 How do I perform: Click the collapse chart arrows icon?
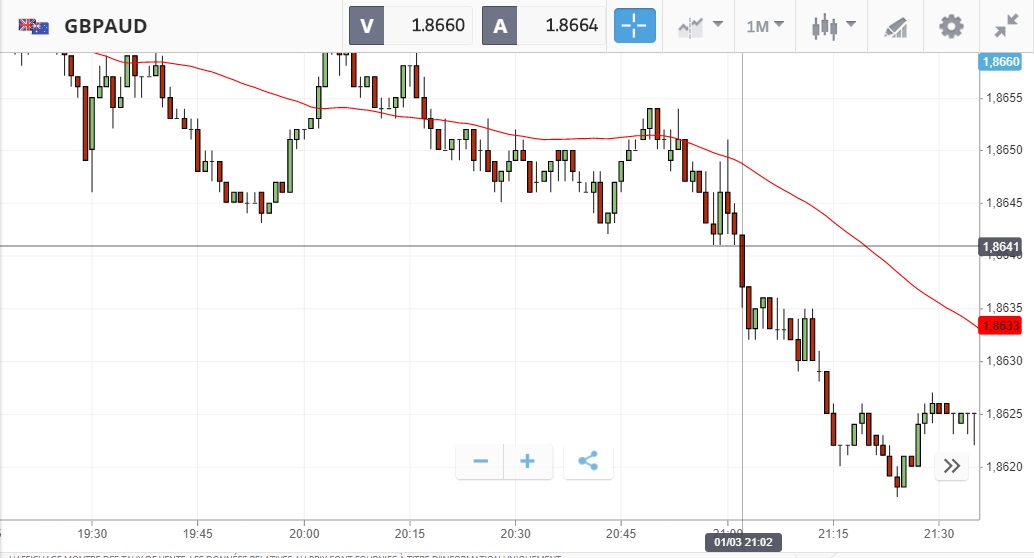click(1006, 26)
